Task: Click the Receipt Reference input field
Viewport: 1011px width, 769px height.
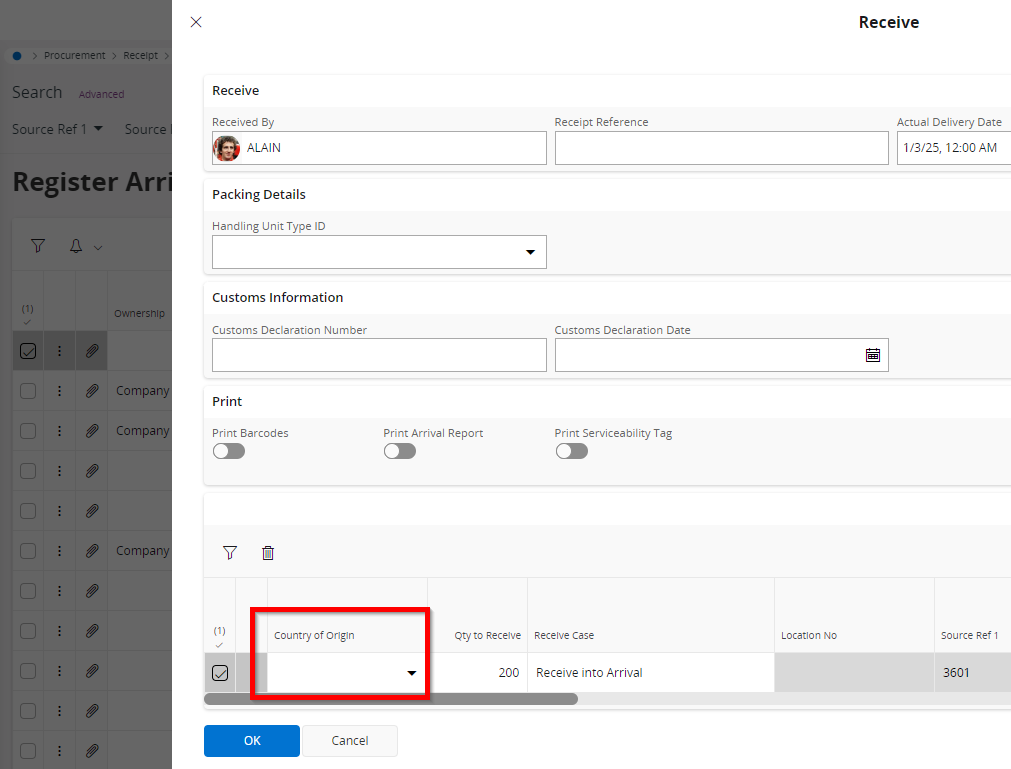Action: click(721, 148)
